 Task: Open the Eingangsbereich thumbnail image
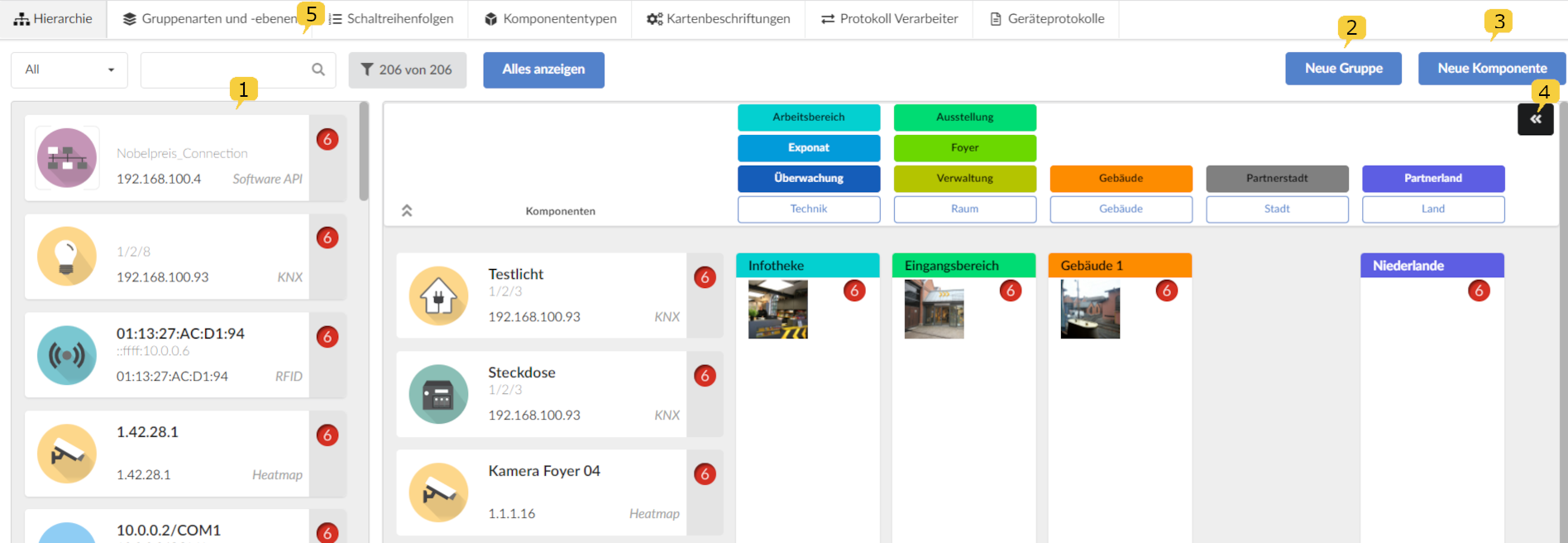tap(935, 309)
